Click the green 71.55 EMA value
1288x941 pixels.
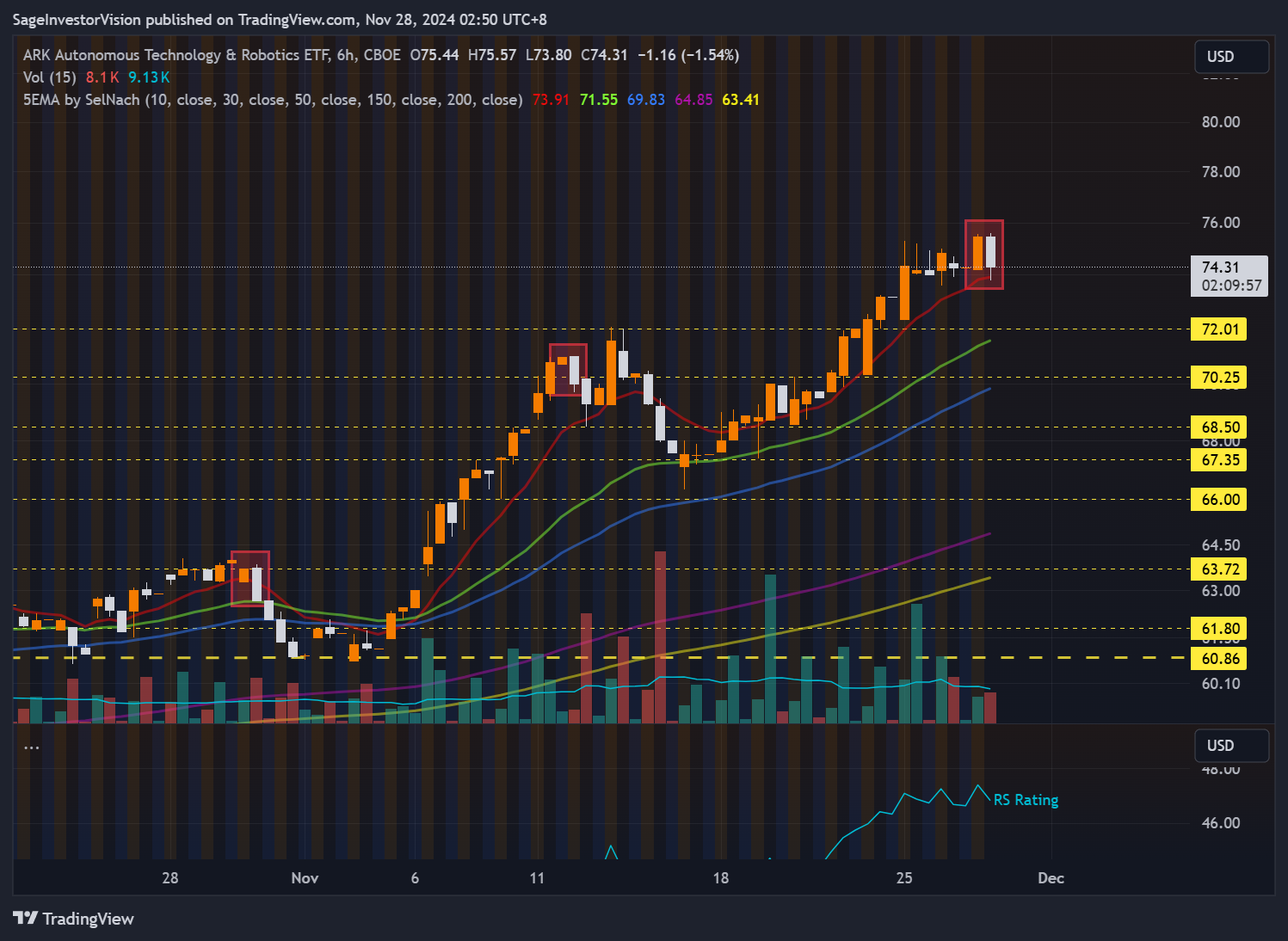coord(599,100)
